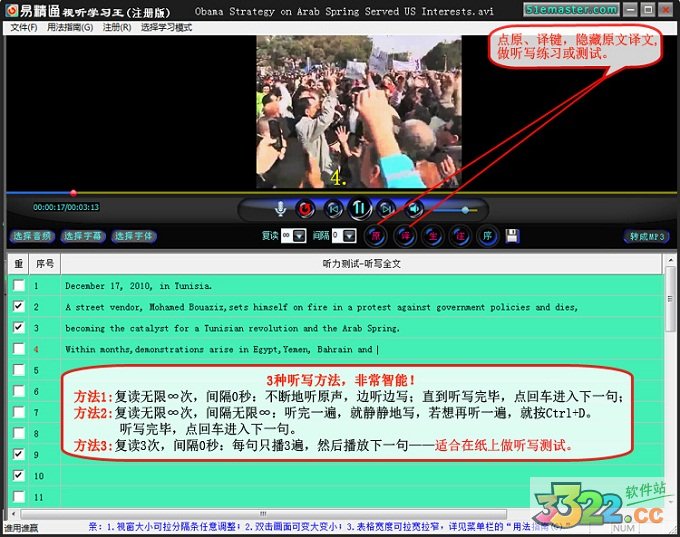Adjust the volume slider handle
Screen dimensions: 680x537
465,210
